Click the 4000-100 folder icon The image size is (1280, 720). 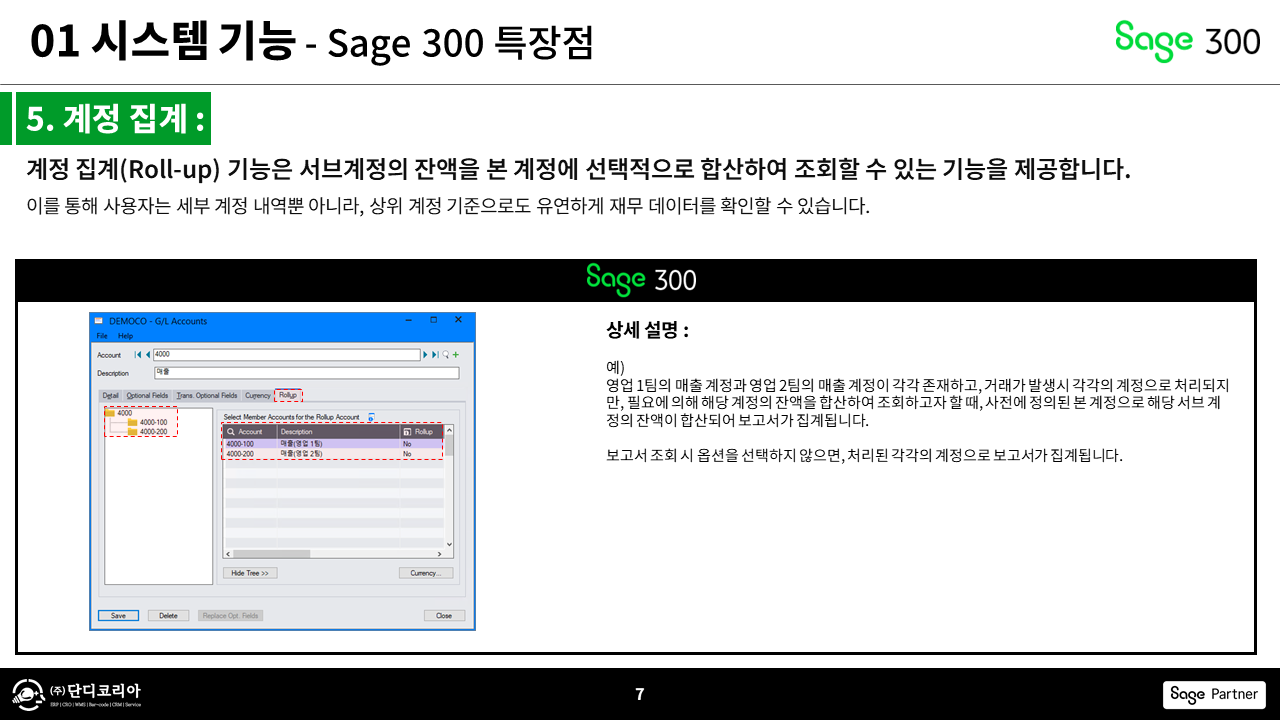tap(132, 422)
